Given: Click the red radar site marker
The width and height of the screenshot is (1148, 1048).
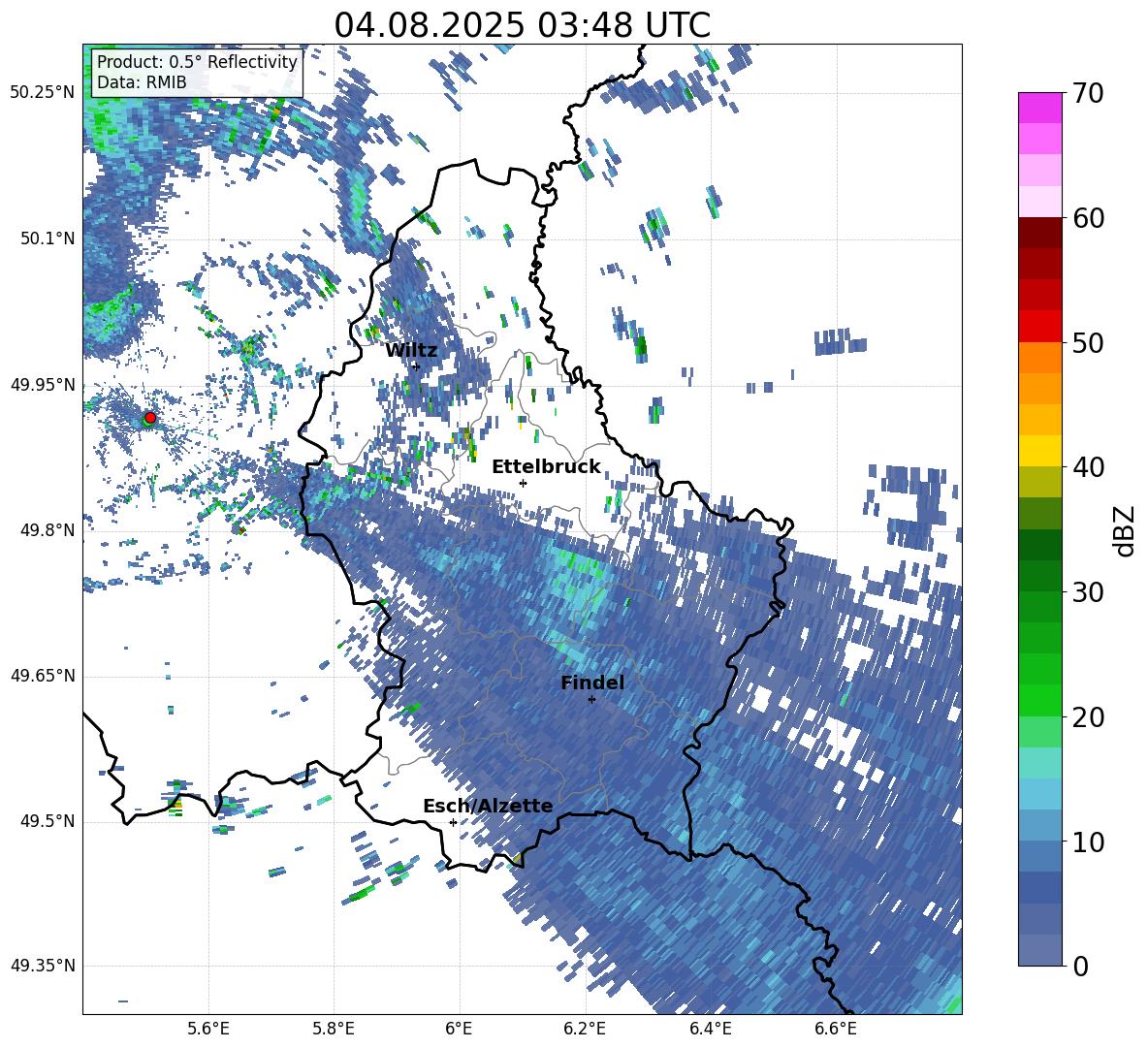Looking at the screenshot, I should coord(150,418).
